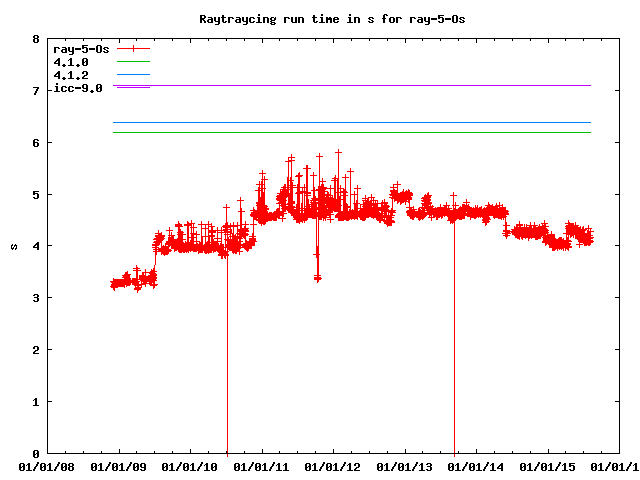Pick the green 4.1.0 legend line sample
This screenshot has width=640, height=480.
[133, 62]
